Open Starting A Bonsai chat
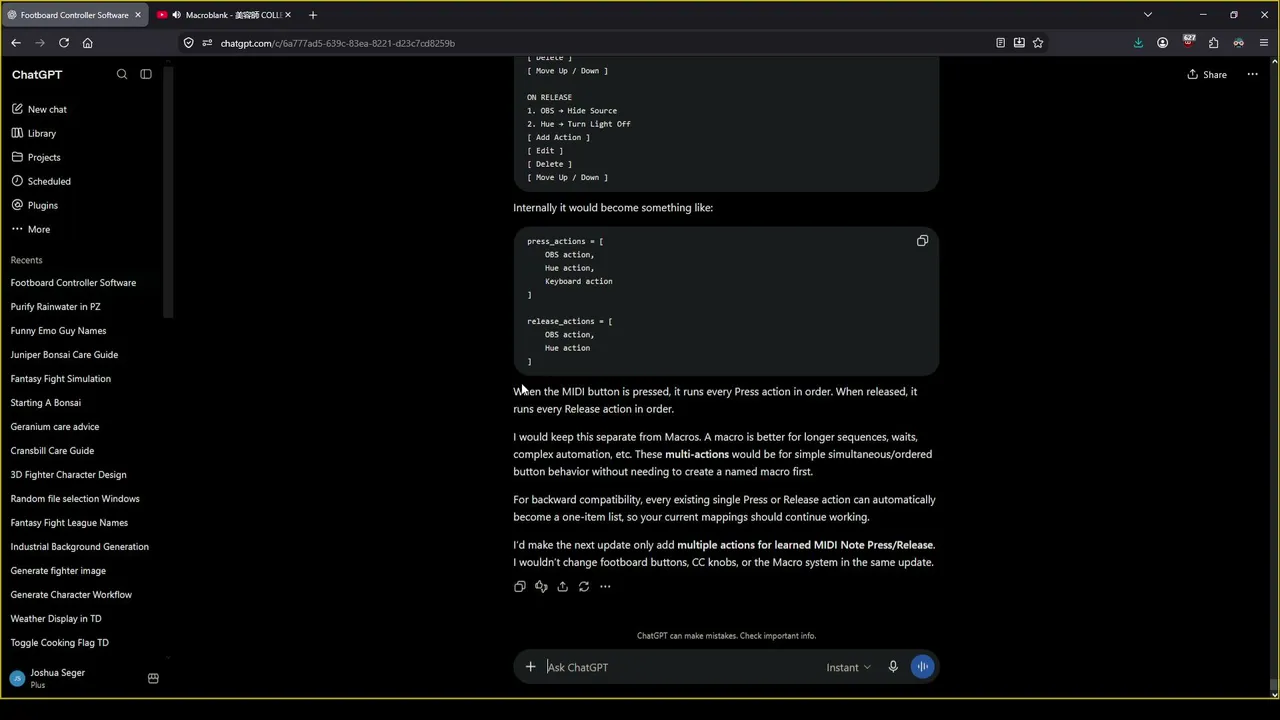This screenshot has width=1280, height=720. pos(45,403)
